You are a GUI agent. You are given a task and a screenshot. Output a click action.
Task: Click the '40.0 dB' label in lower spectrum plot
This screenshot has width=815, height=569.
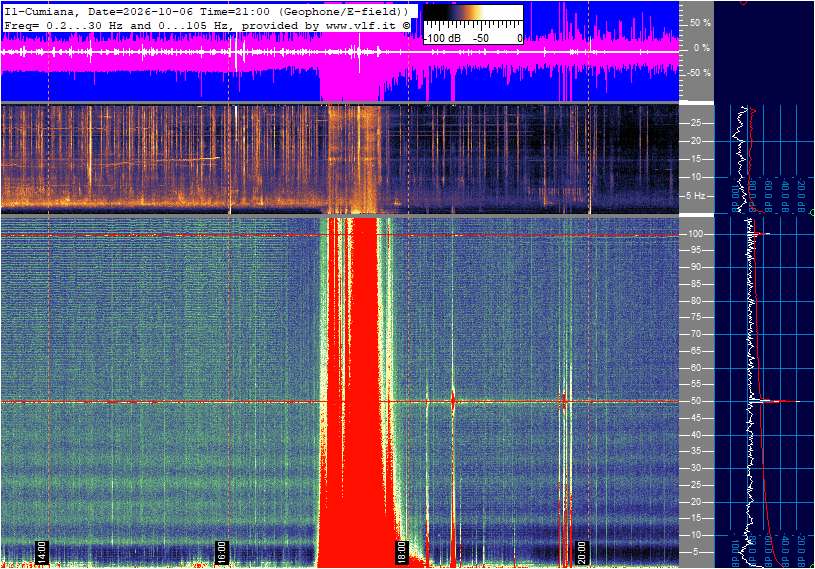click(785, 551)
